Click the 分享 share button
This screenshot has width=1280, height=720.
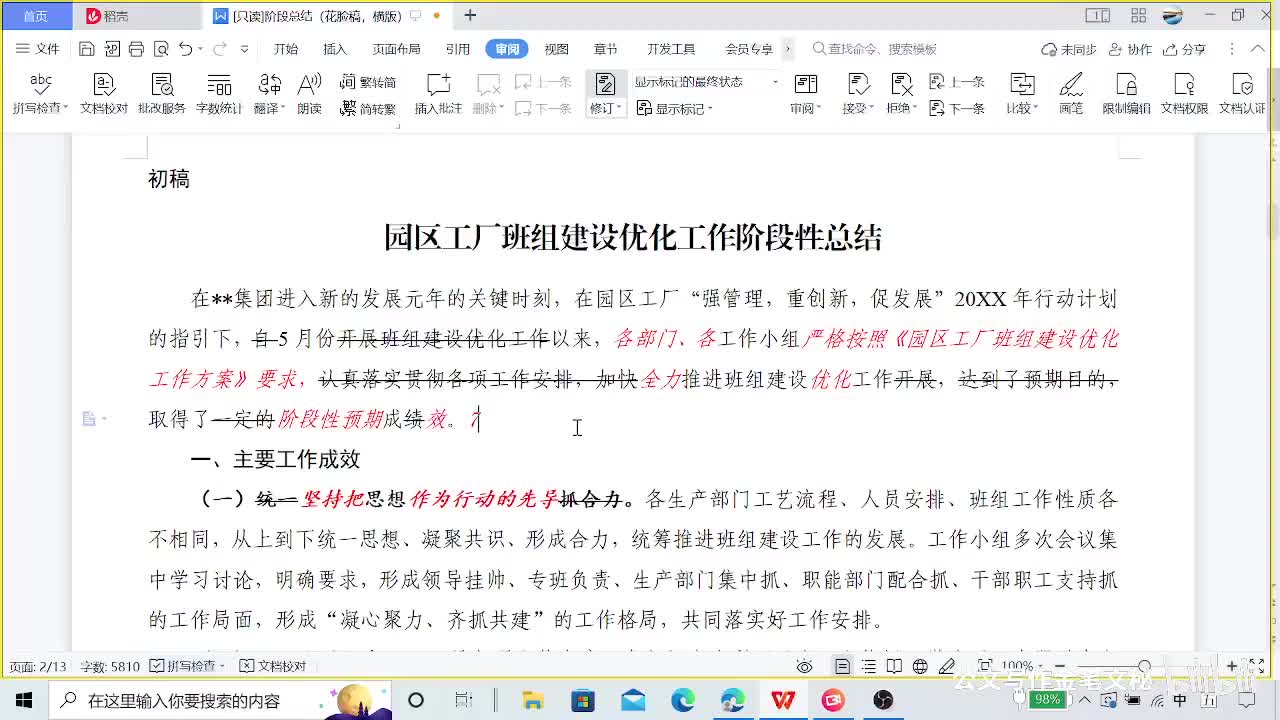[x=1184, y=49]
